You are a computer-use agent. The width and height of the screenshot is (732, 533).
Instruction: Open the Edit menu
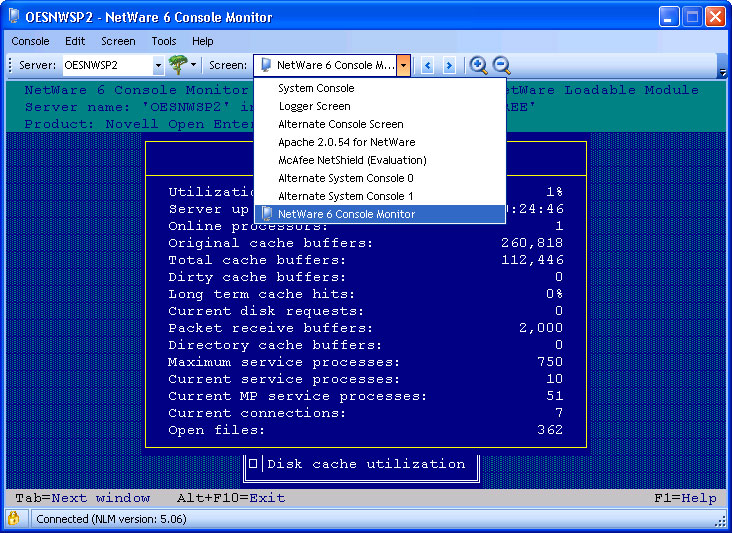(75, 41)
